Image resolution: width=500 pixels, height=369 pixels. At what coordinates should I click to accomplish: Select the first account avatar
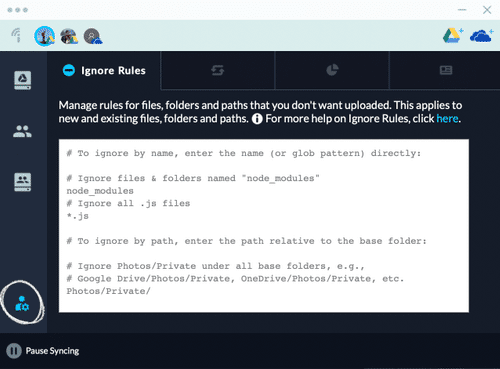[x=44, y=36]
